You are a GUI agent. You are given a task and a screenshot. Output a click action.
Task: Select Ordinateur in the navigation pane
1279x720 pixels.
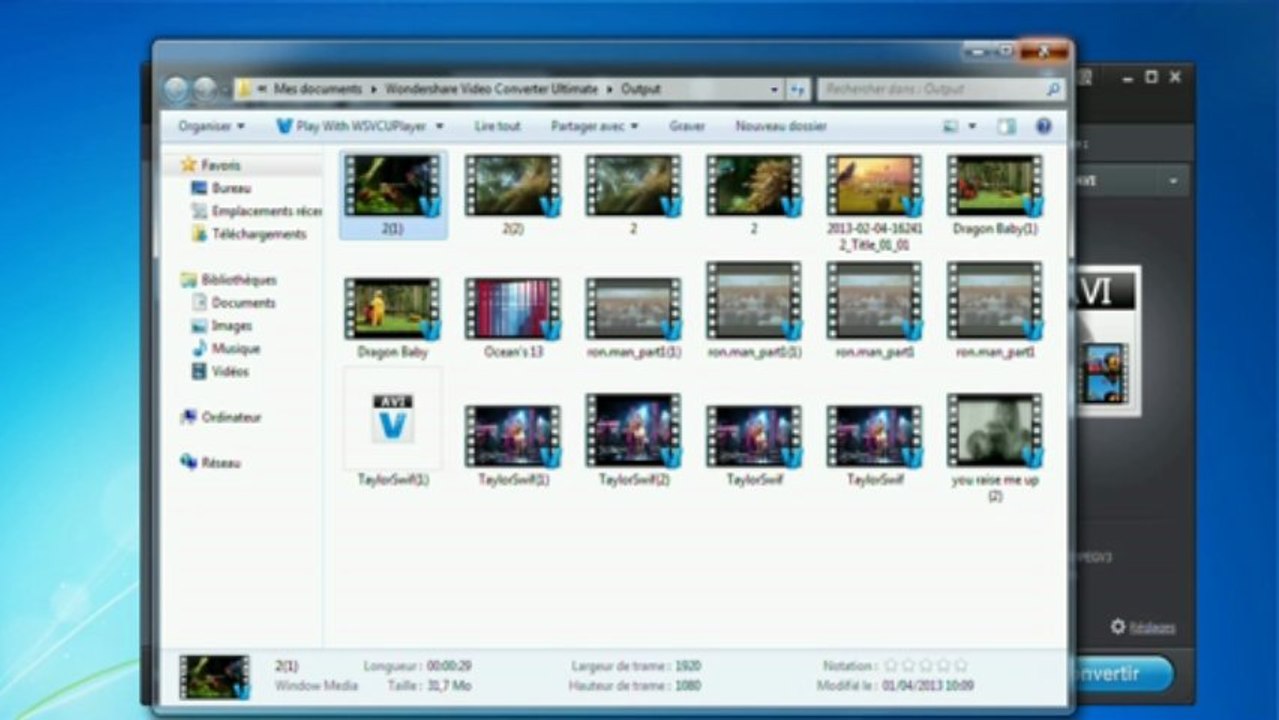coord(231,418)
